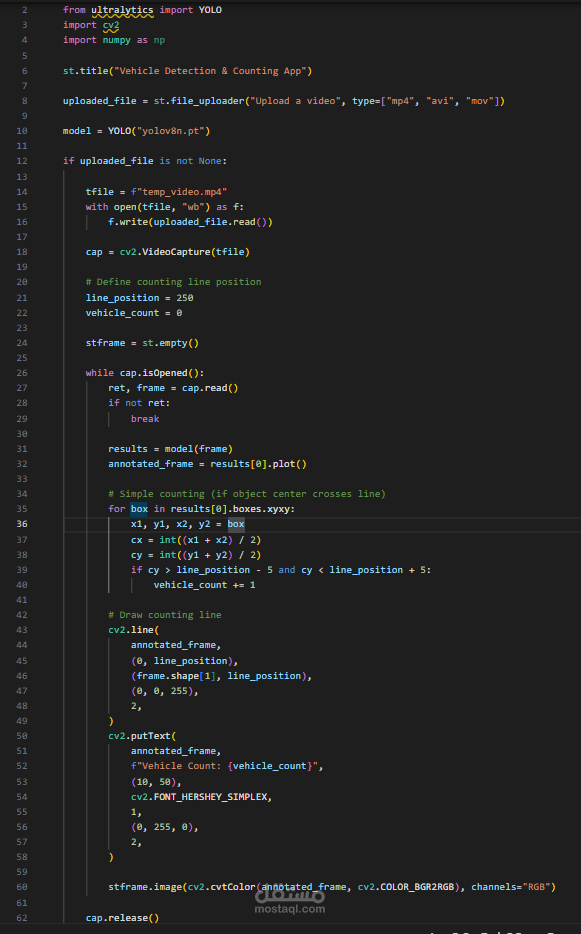Click "stframe = st.empty()" line

[x=142, y=343]
